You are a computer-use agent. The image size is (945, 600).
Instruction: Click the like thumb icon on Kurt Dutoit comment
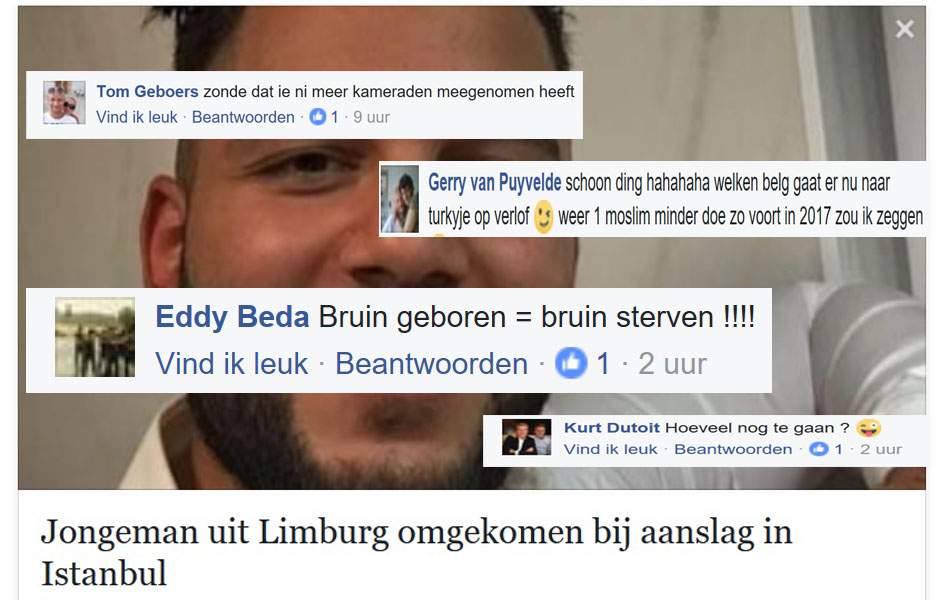(x=818, y=448)
